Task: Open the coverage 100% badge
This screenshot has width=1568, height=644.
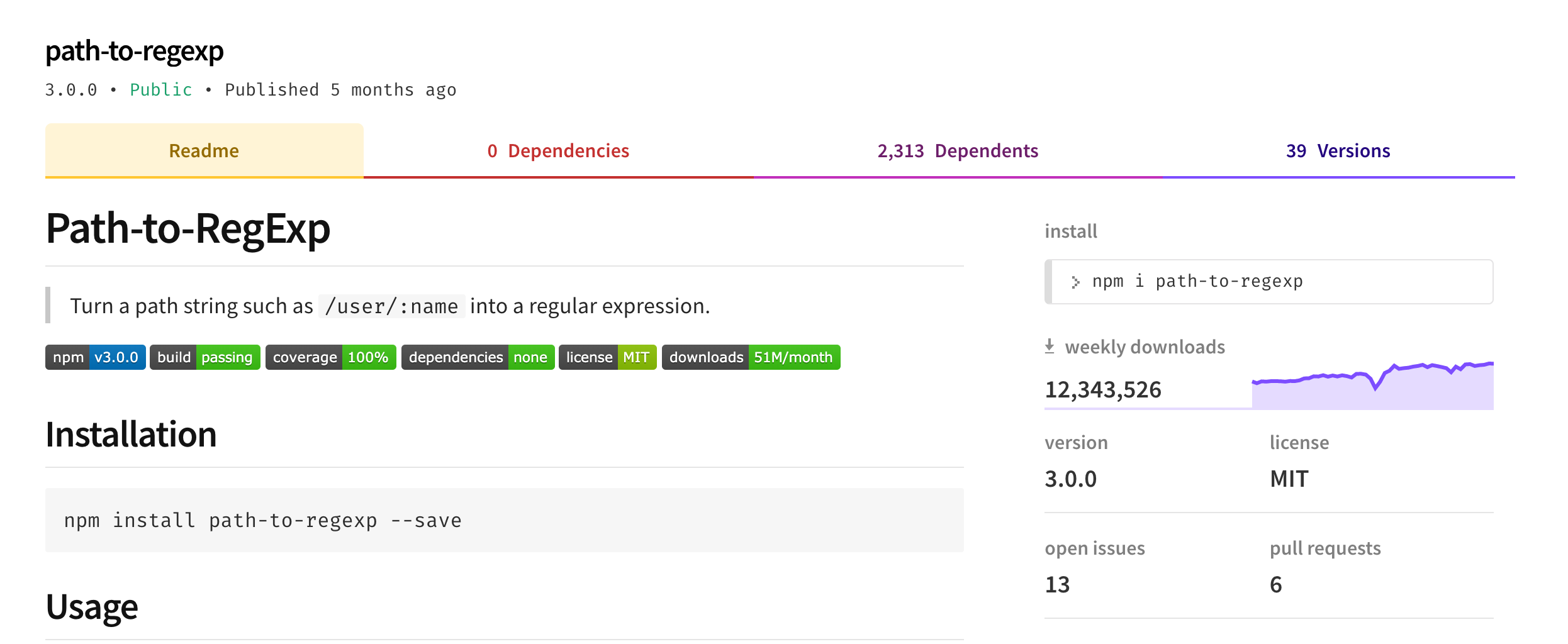Action: tap(331, 357)
